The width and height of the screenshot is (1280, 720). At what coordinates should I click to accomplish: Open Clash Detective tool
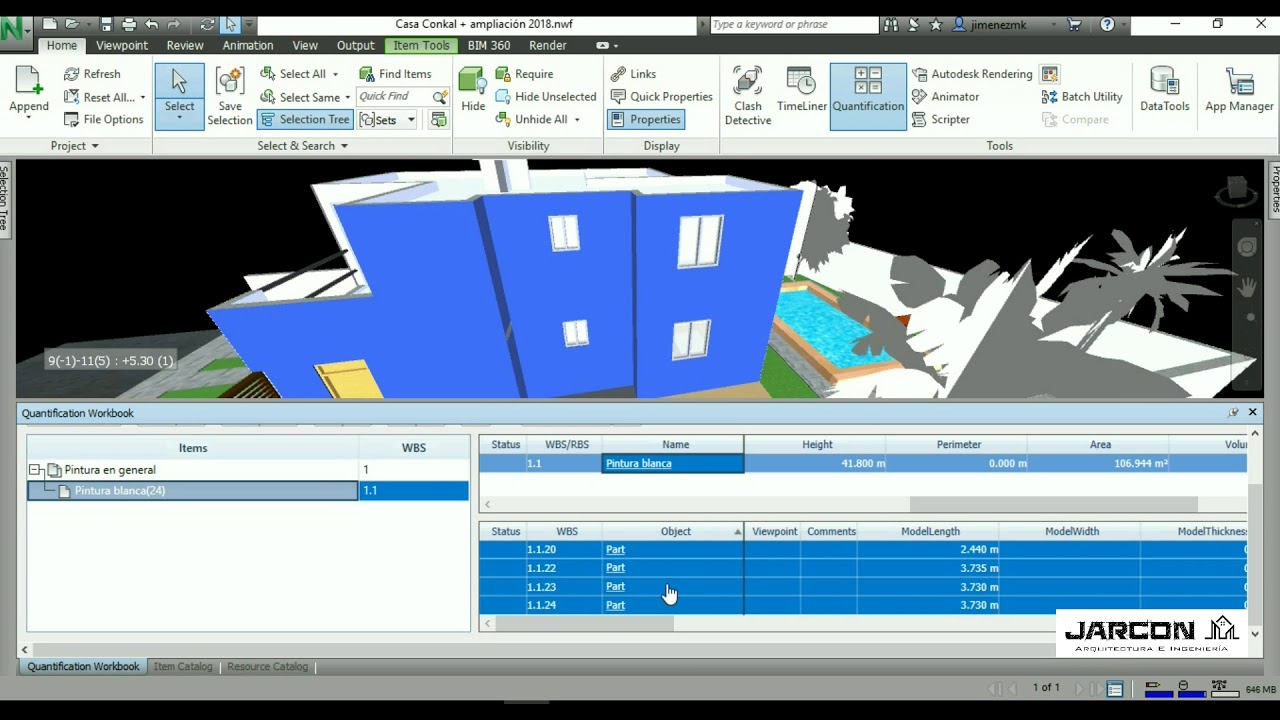coord(748,96)
